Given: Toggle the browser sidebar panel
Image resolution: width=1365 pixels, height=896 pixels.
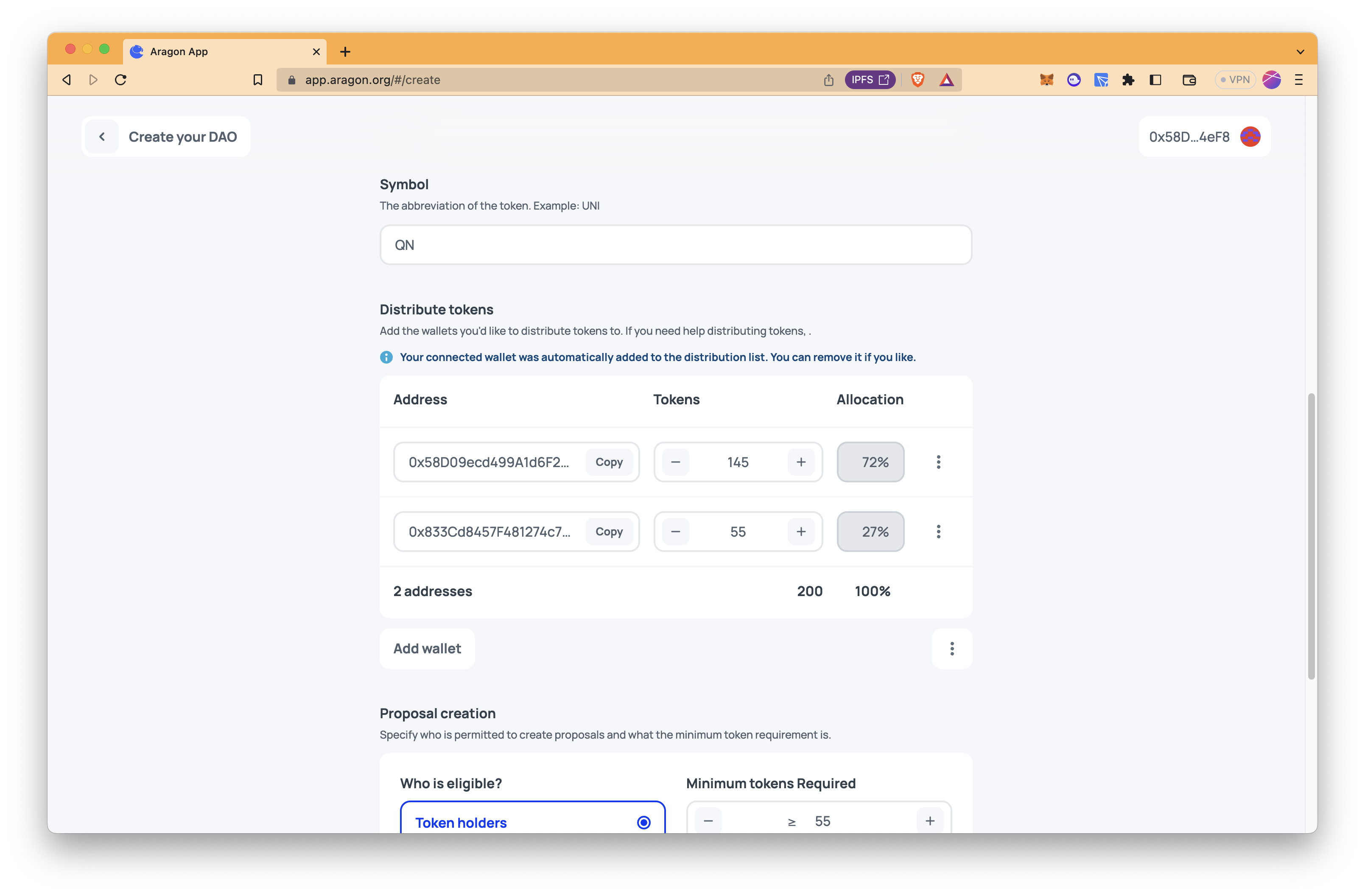Looking at the screenshot, I should (x=1155, y=80).
